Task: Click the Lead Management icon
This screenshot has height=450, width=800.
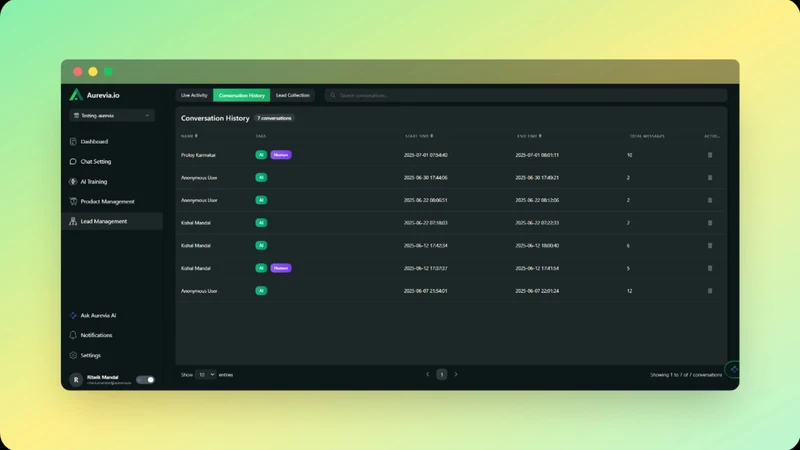Action: click(73, 221)
